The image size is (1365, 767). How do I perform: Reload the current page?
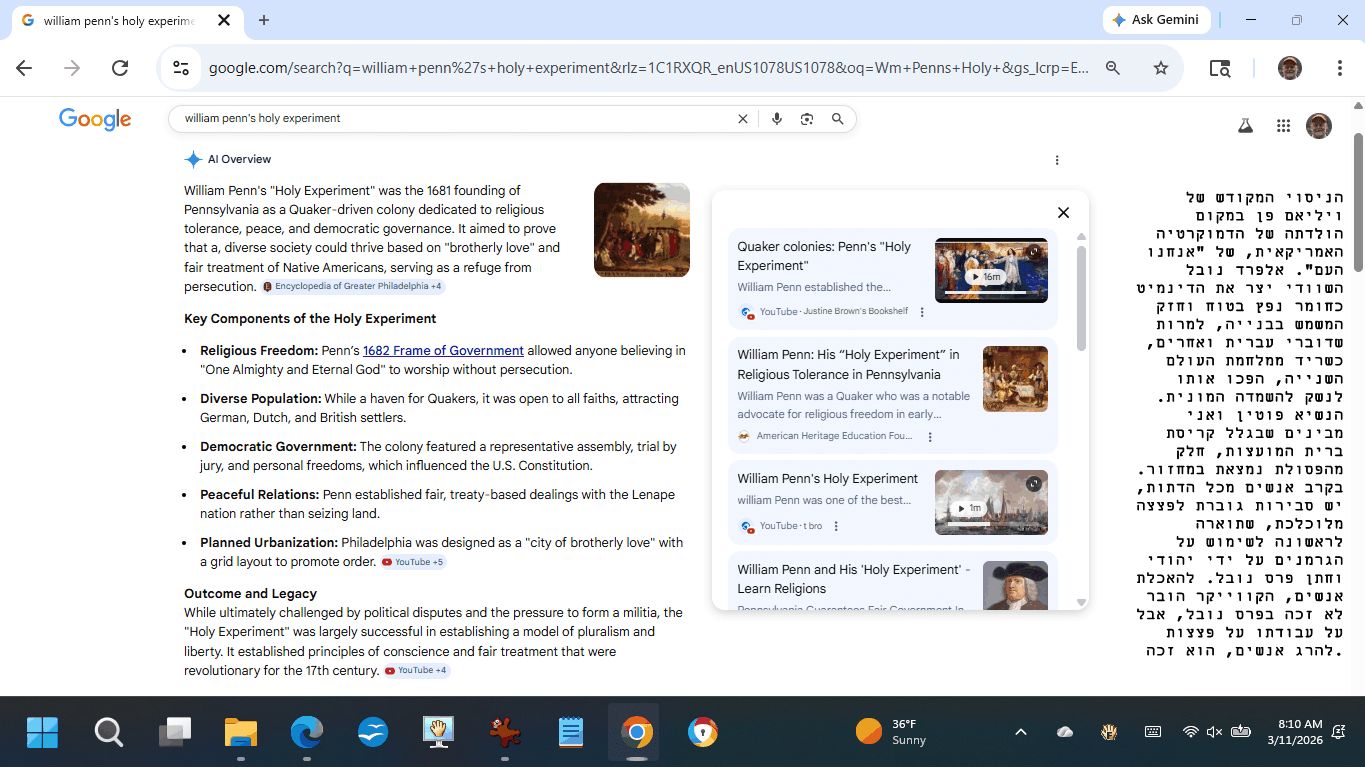[x=120, y=68]
